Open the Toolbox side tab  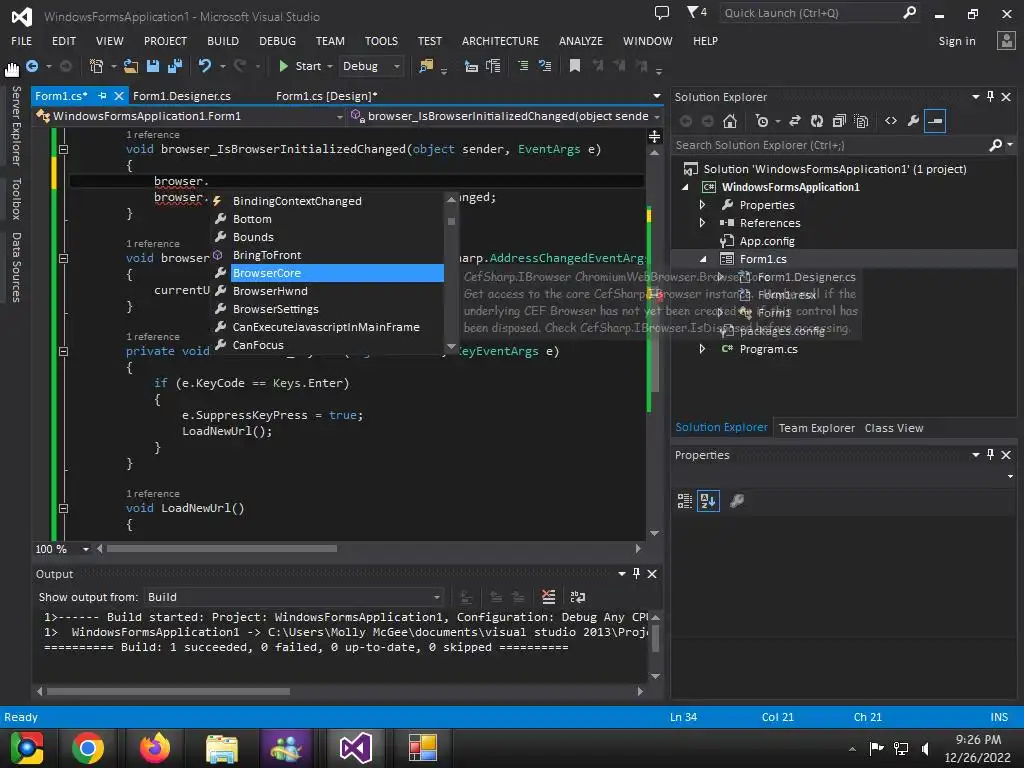coord(16,199)
